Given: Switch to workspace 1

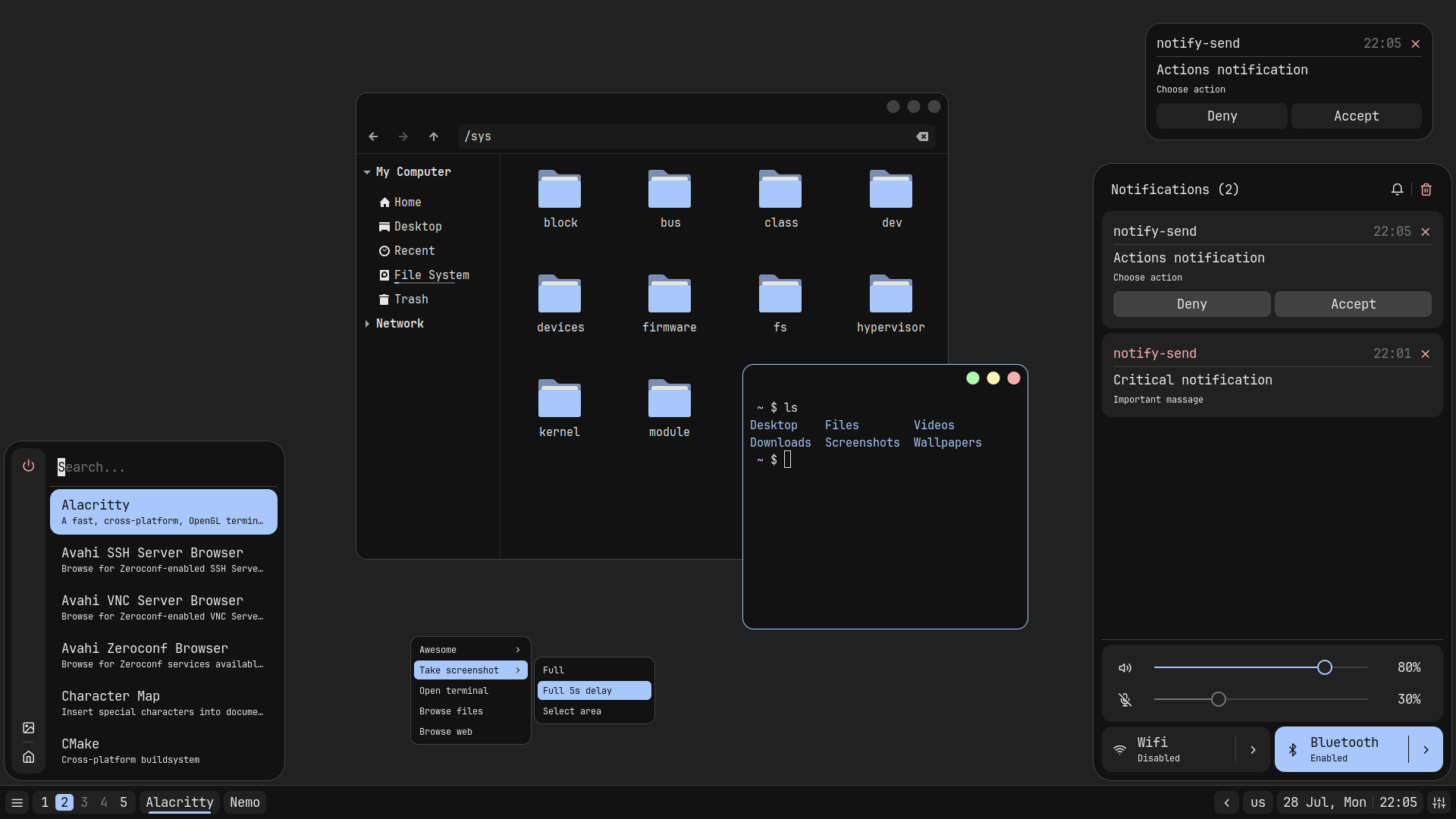Looking at the screenshot, I should click(45, 802).
